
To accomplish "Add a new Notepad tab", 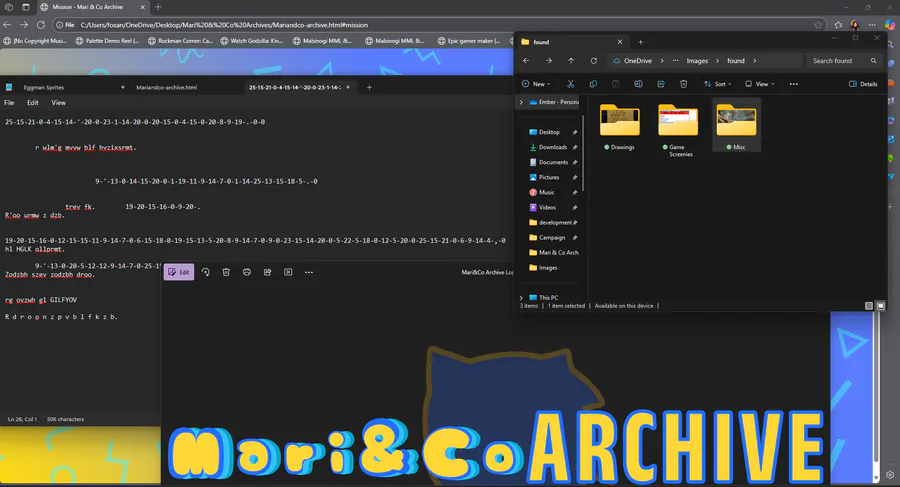I will pyautogui.click(x=369, y=87).
